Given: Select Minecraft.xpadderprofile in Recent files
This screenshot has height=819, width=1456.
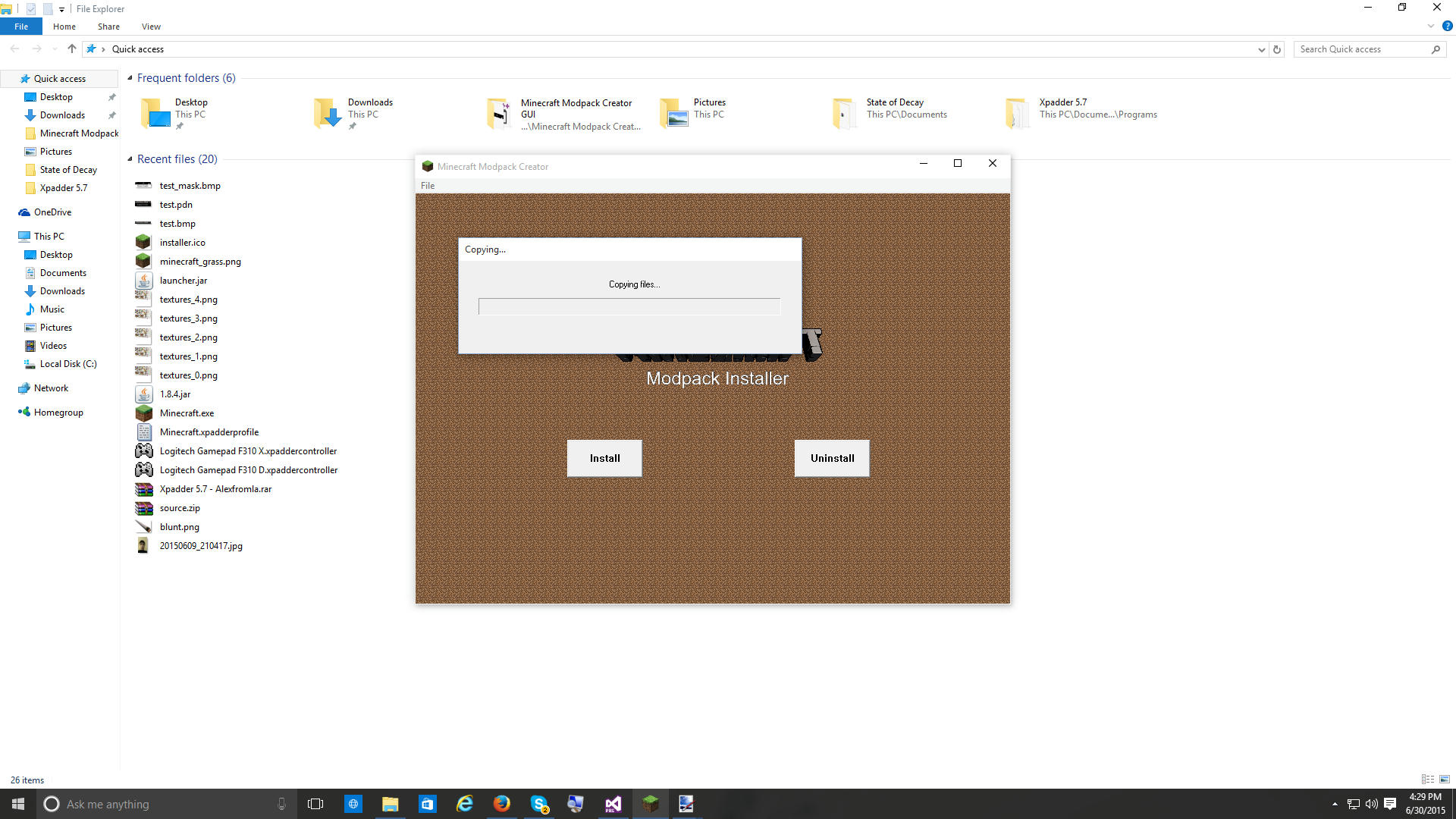Looking at the screenshot, I should [x=209, y=432].
